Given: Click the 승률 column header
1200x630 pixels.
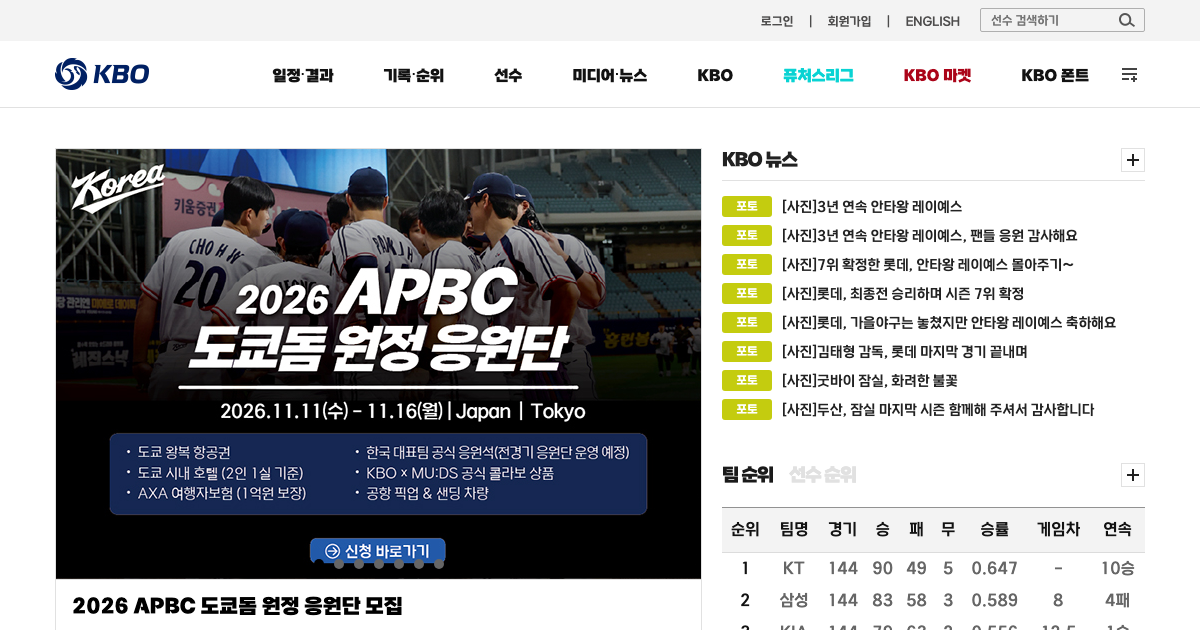Looking at the screenshot, I should (994, 529).
